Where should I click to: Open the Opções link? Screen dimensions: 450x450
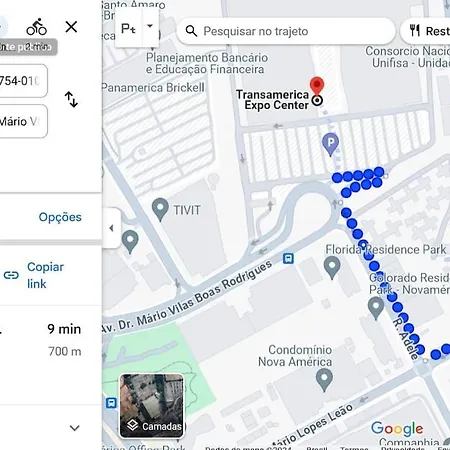[x=60, y=217]
